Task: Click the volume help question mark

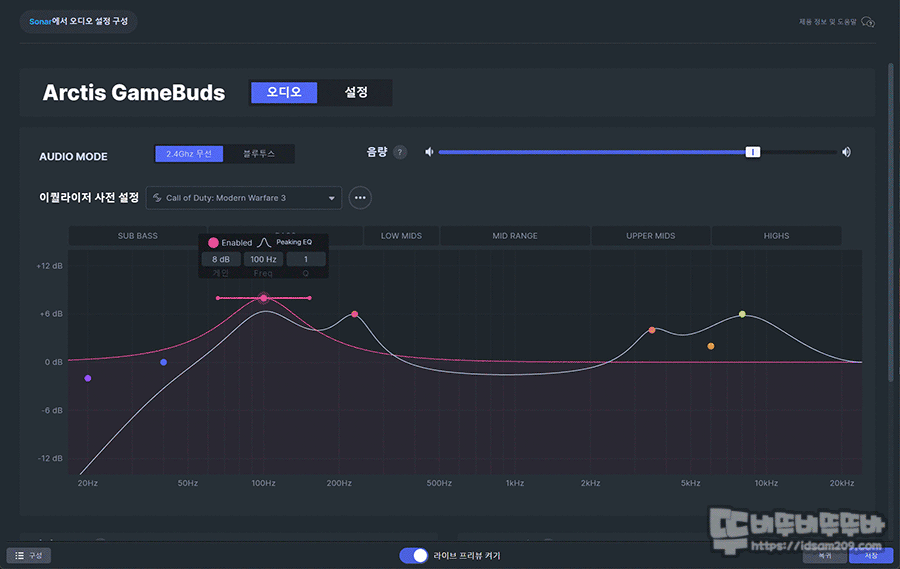Action: 400,152
